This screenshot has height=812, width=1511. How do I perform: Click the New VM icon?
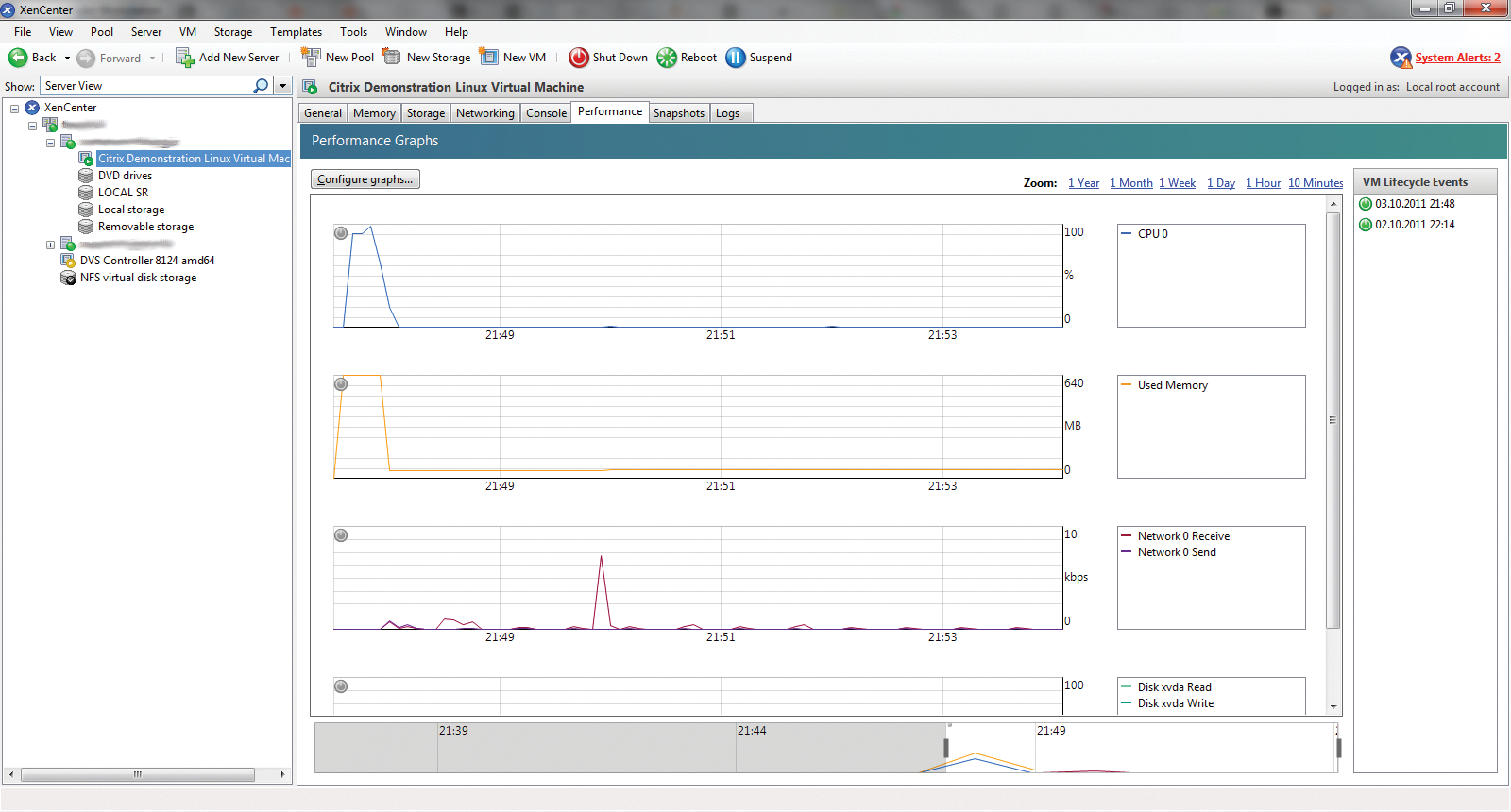pos(488,57)
